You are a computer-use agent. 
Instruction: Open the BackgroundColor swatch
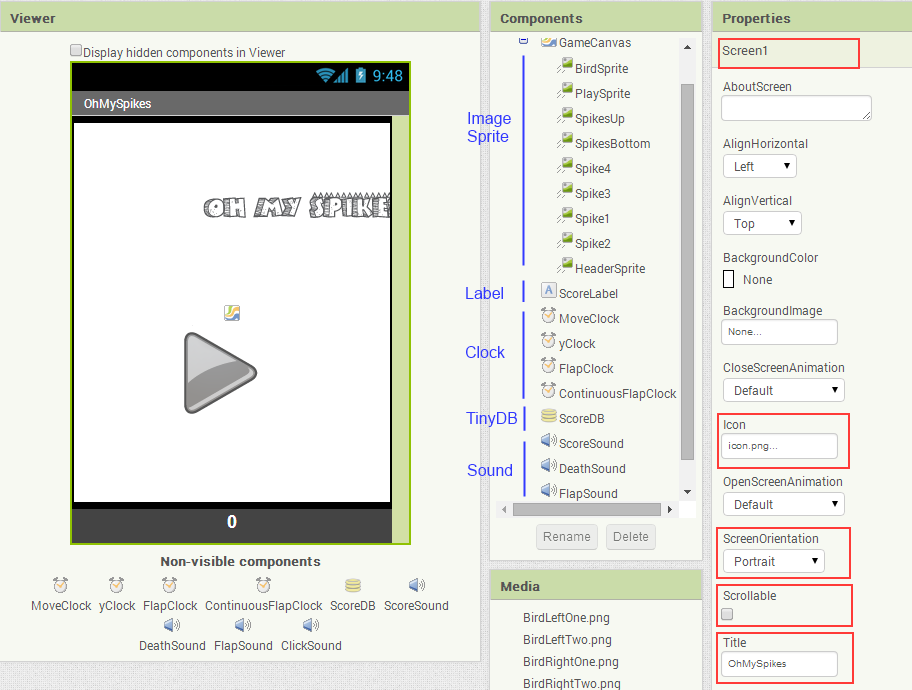(x=729, y=280)
